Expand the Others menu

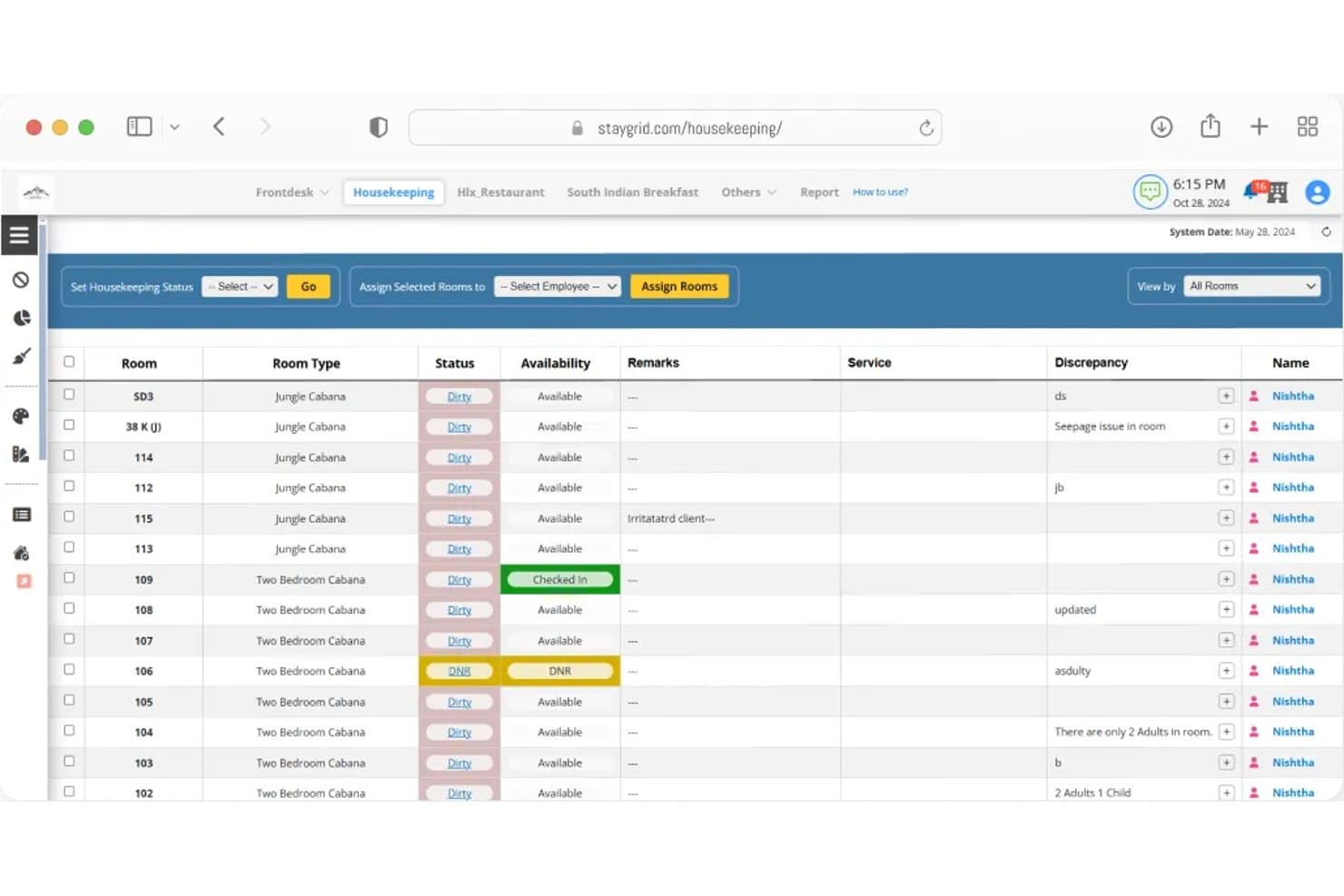click(748, 192)
